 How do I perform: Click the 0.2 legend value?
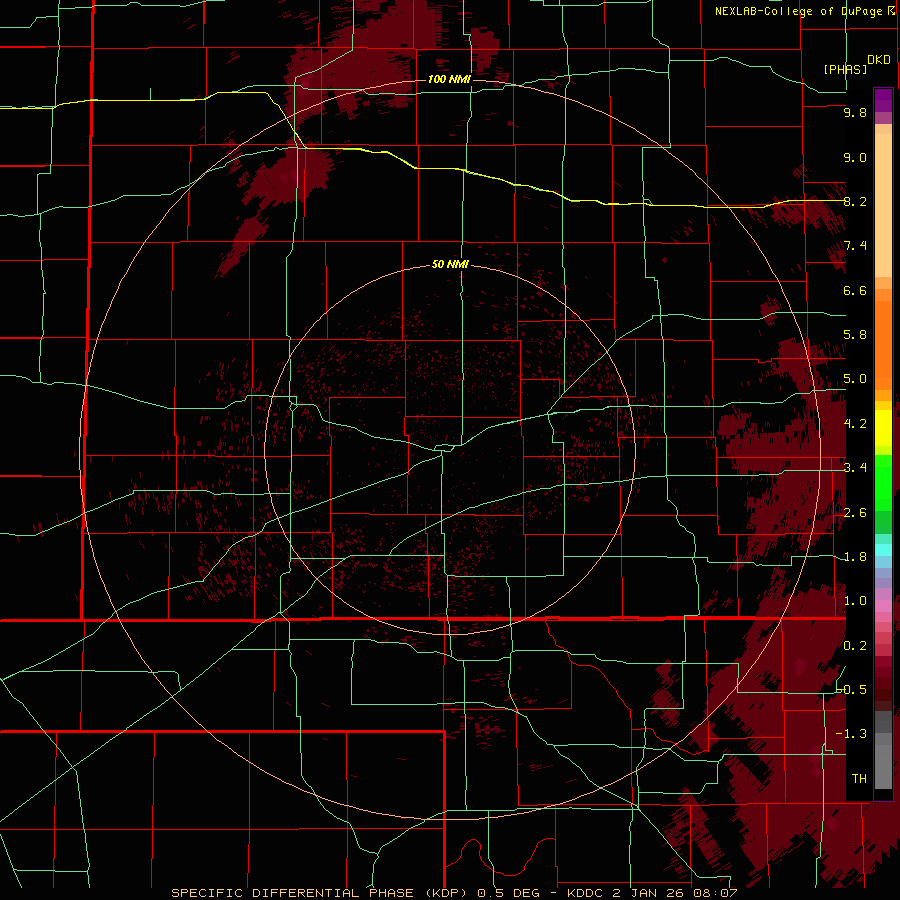tap(855, 646)
